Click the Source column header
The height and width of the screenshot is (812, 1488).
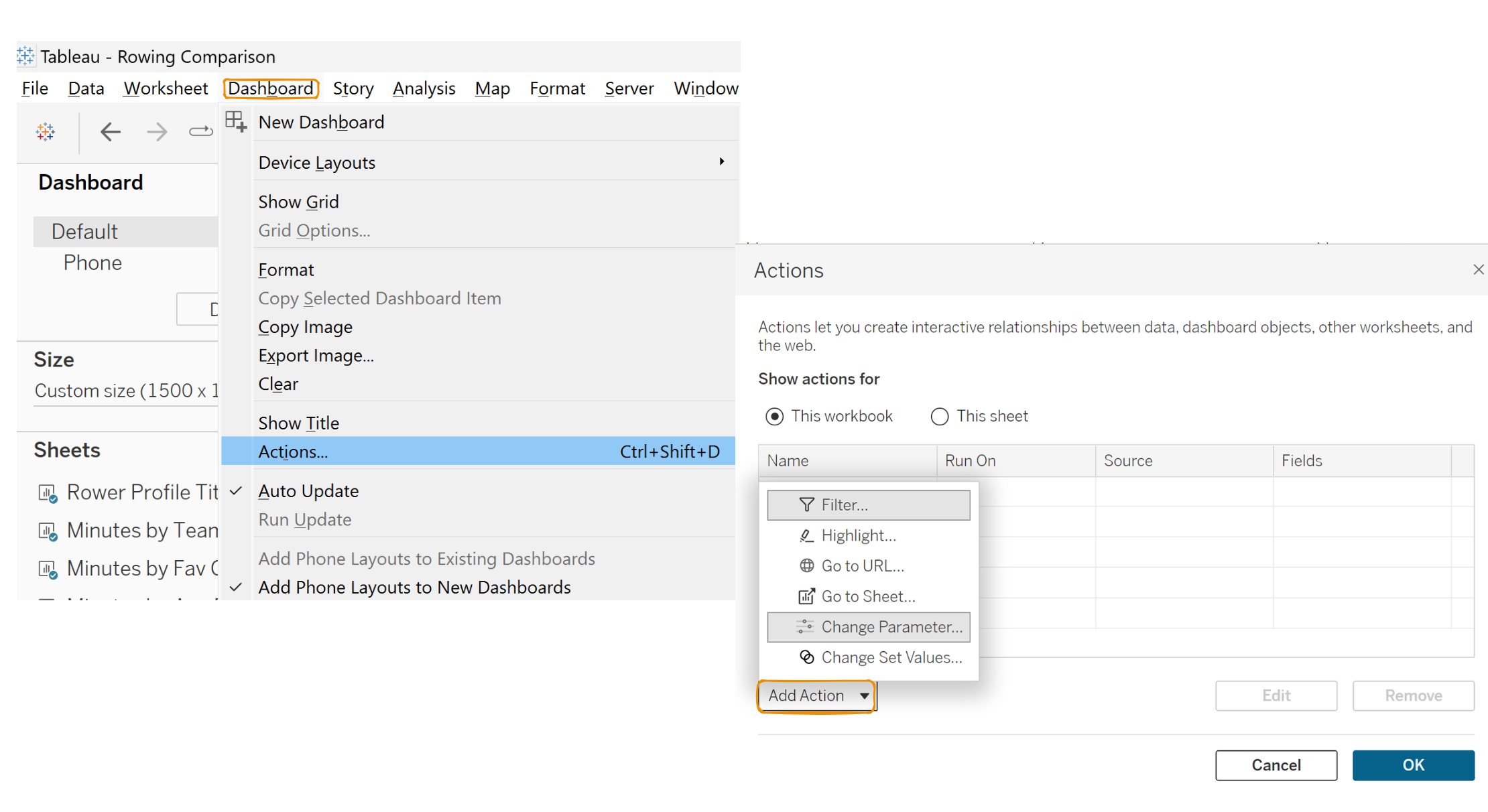pyautogui.click(x=1184, y=461)
